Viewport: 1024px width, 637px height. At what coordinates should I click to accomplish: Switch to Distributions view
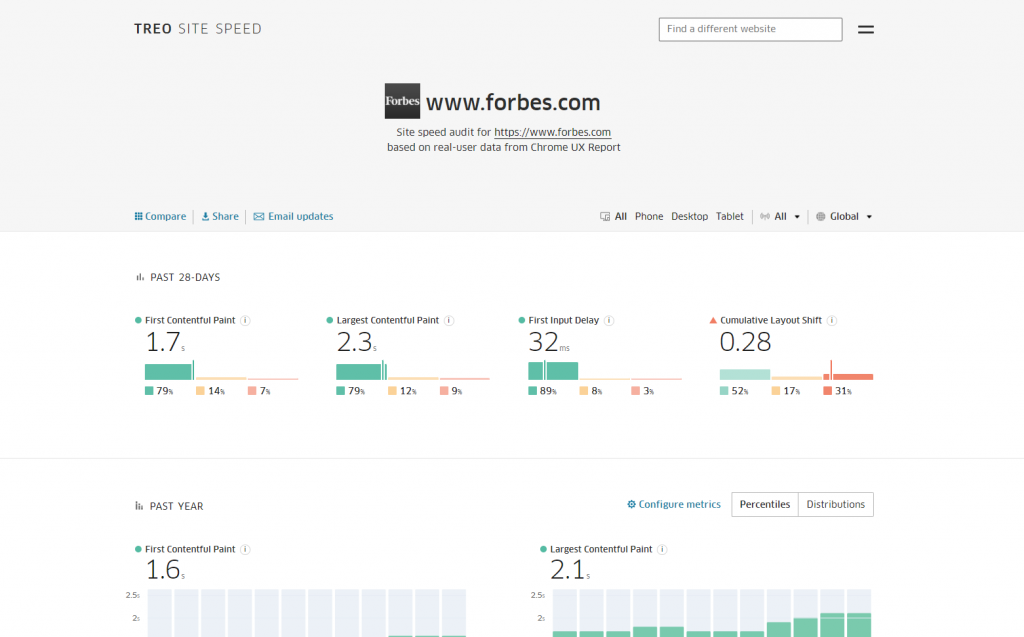[x=835, y=504]
